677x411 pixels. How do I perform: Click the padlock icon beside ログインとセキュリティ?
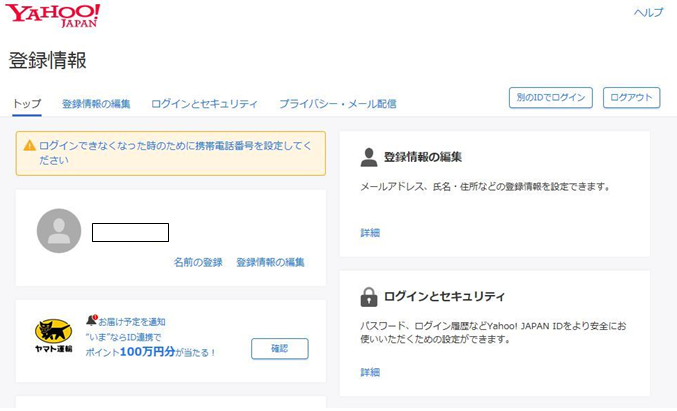coord(369,297)
